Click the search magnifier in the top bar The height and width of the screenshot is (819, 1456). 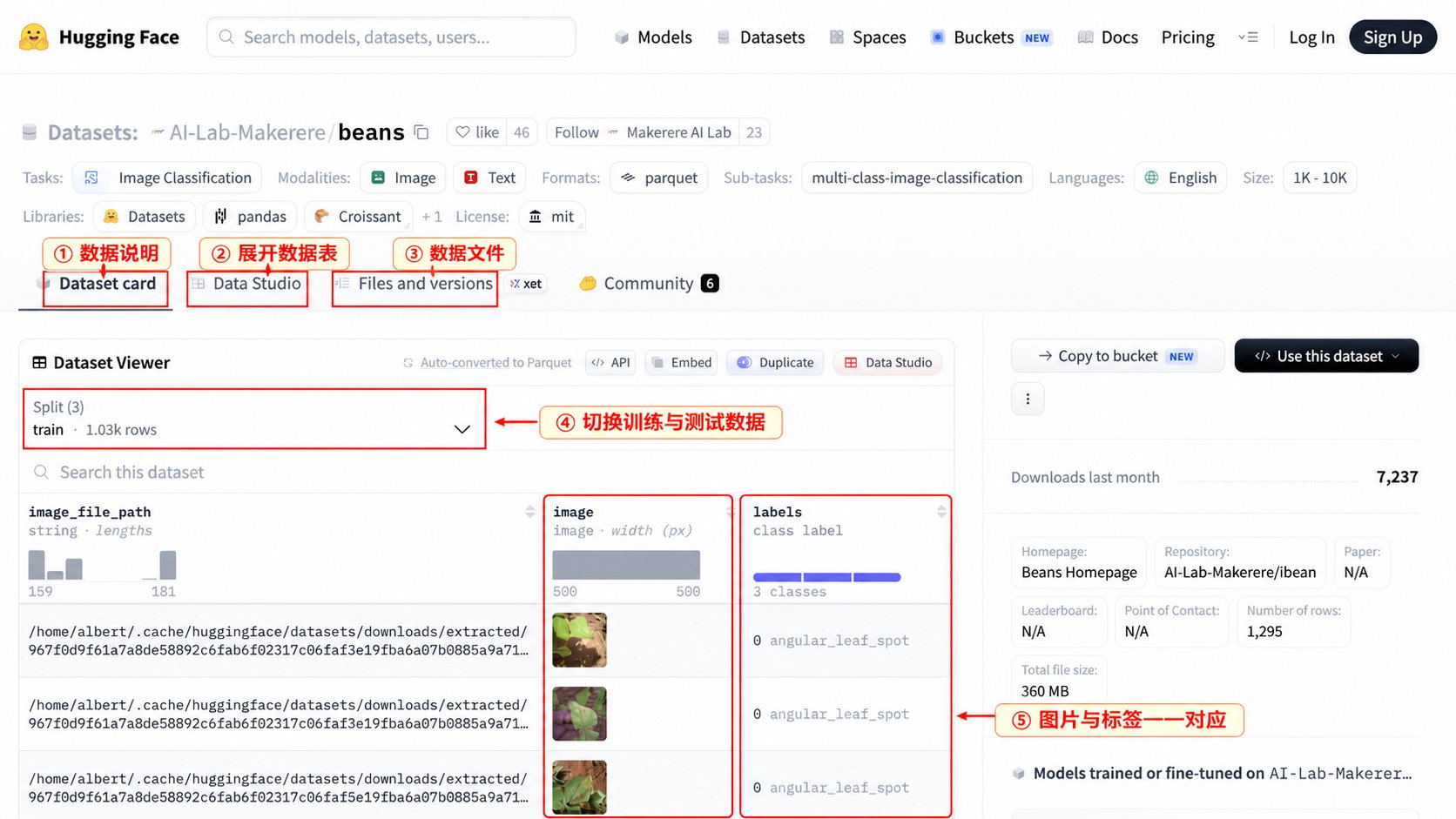(226, 37)
